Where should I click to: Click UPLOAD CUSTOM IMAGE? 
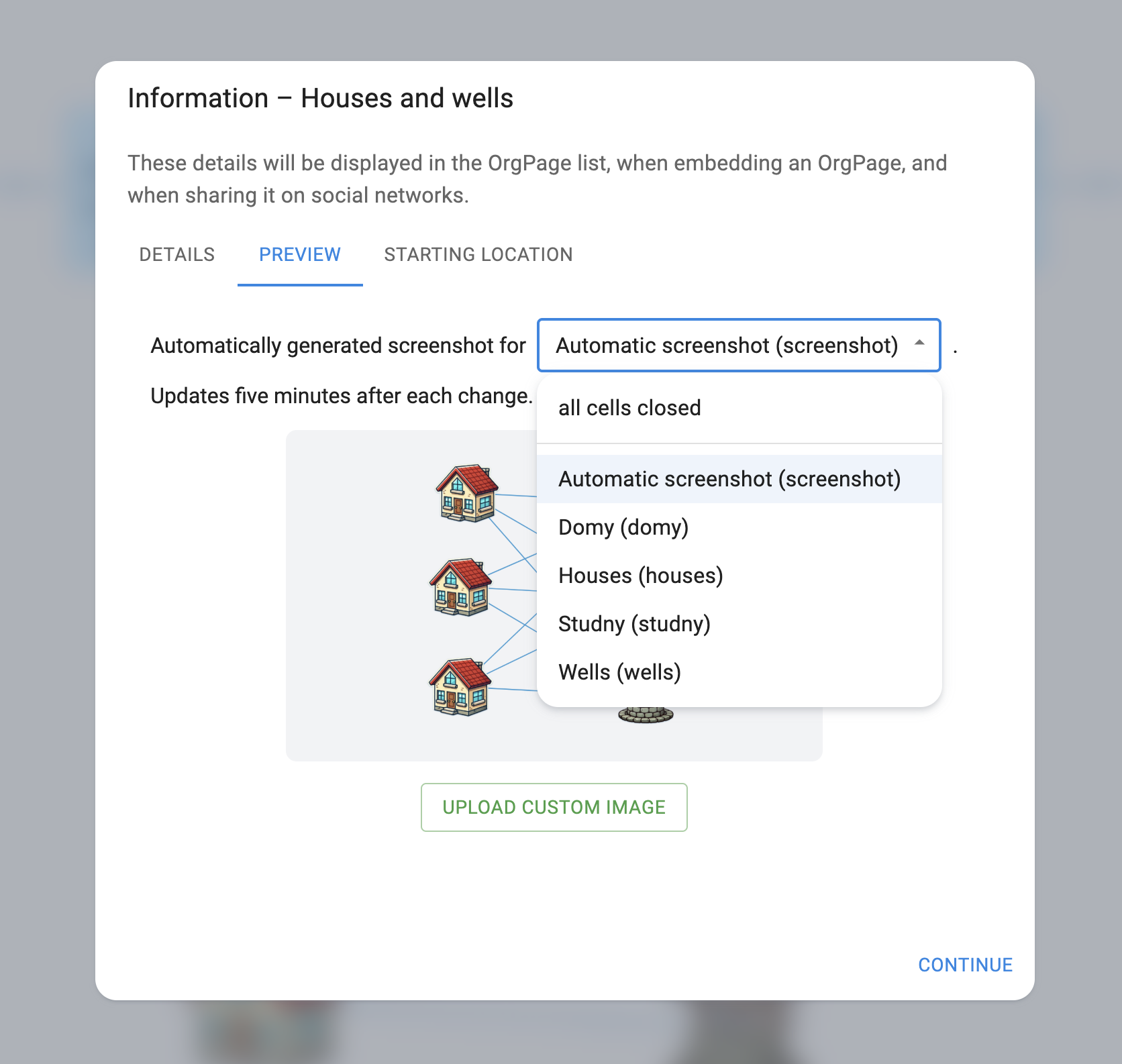[554, 808]
